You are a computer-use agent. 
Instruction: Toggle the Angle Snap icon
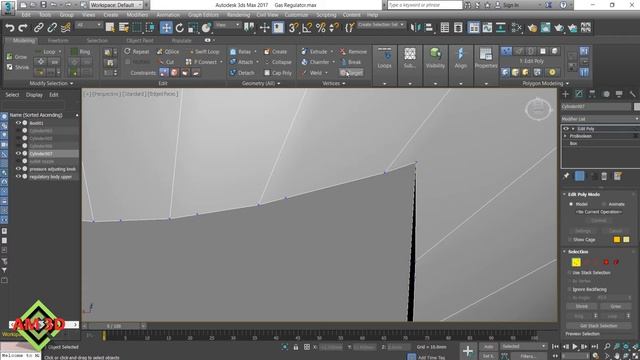click(x=307, y=28)
